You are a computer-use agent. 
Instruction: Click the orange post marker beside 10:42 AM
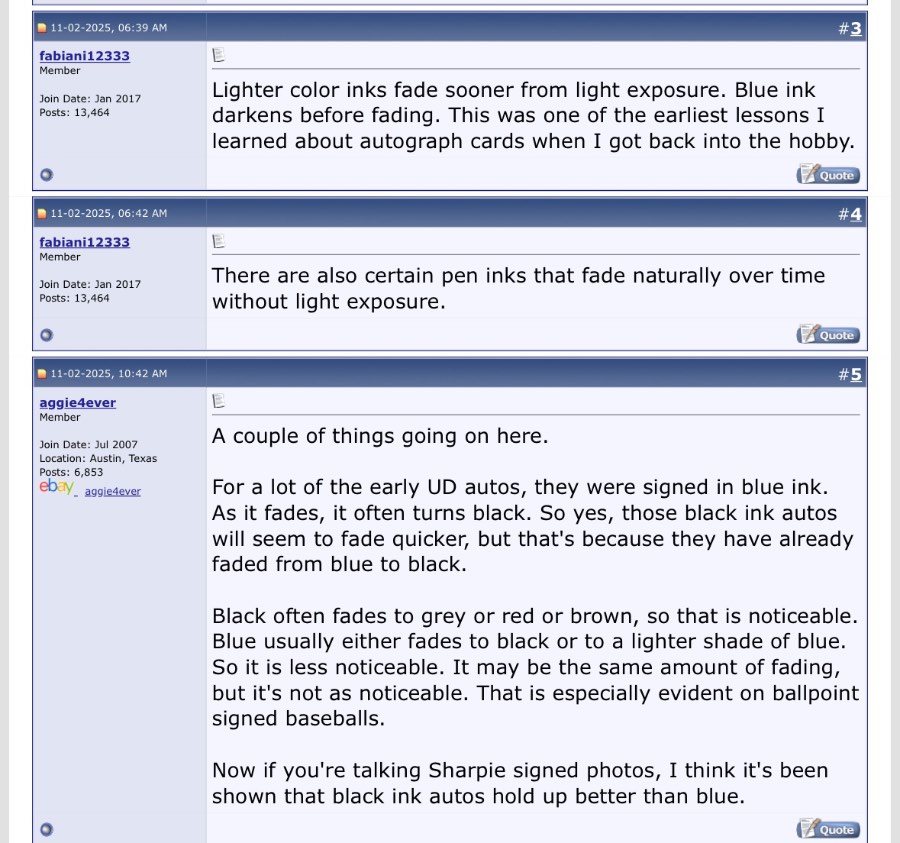coord(42,374)
